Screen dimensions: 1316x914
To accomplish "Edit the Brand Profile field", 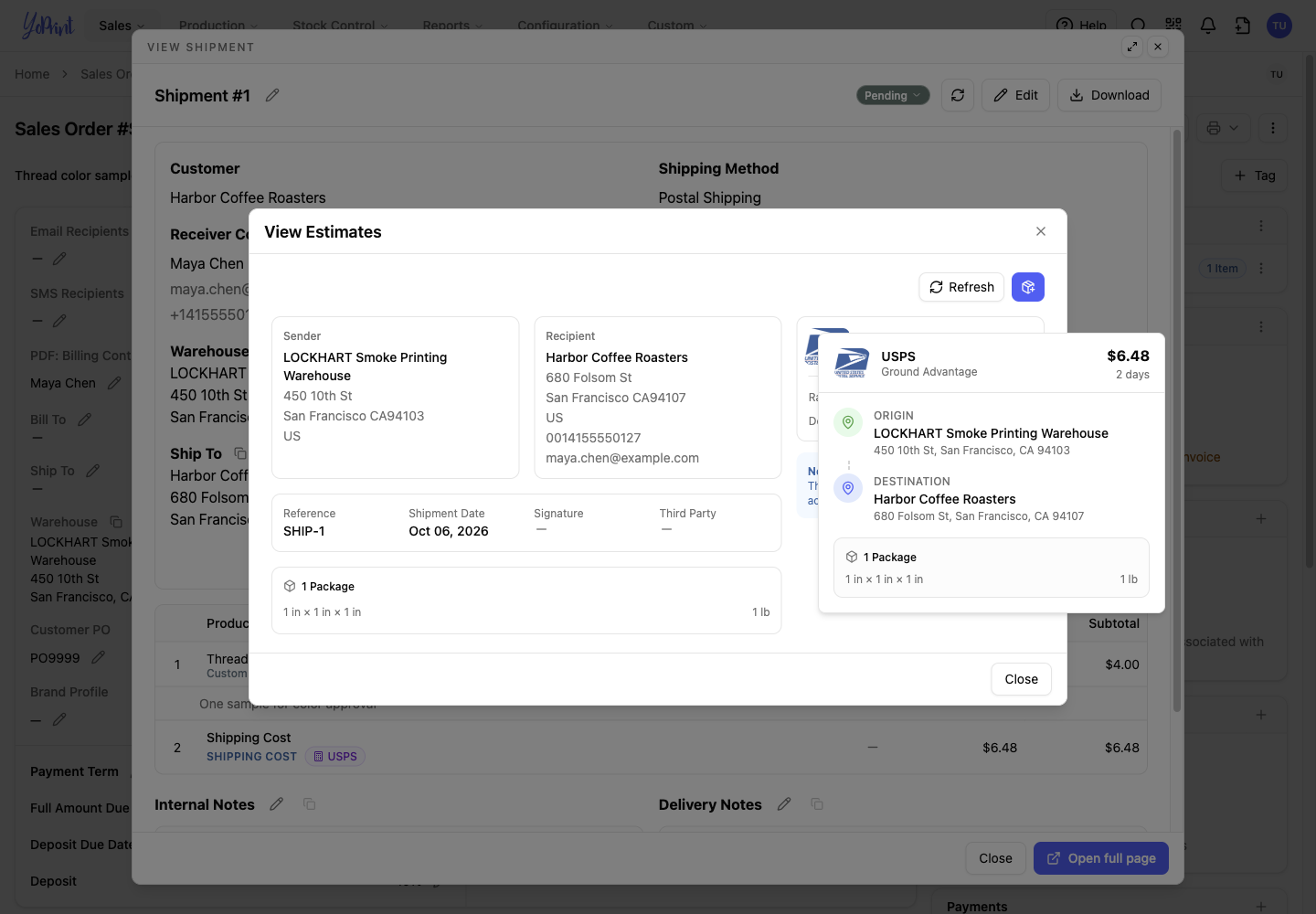I will coord(59,719).
